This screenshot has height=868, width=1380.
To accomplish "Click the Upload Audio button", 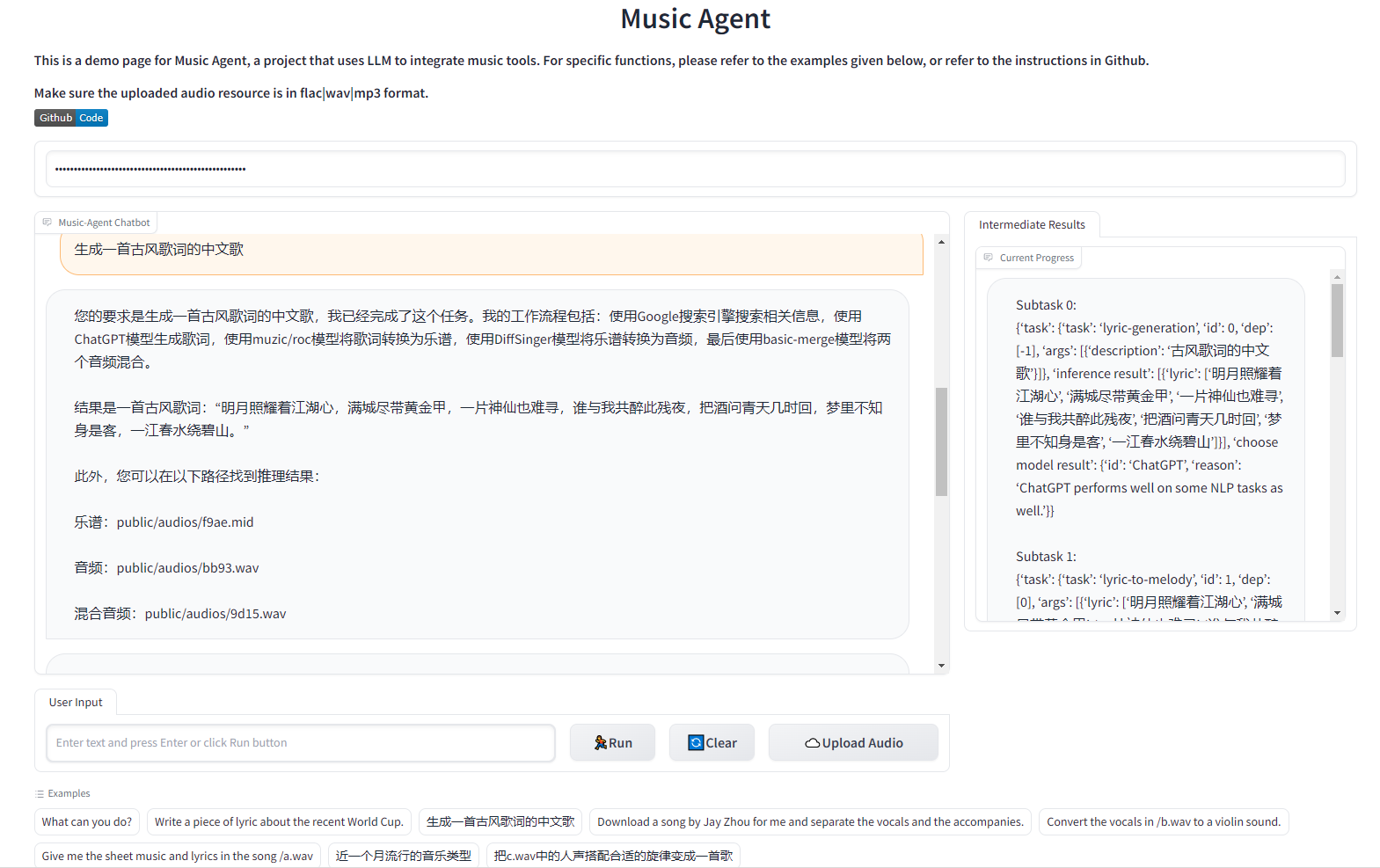I will click(853, 743).
